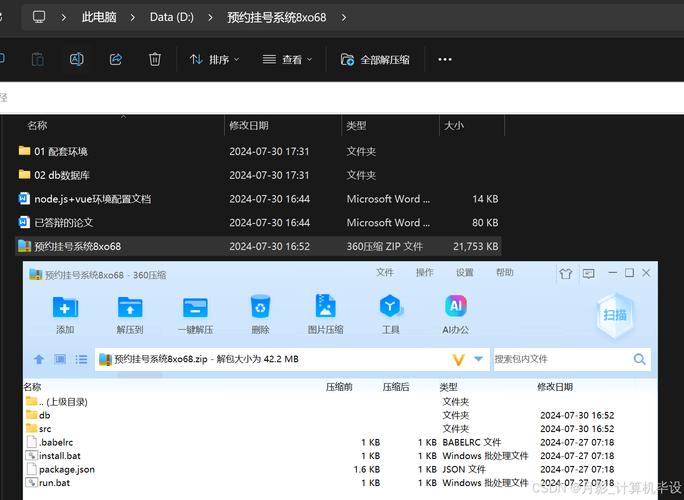This screenshot has height=500, width=684.
Task: Expand chevron after 此电脑 in address bar
Action: tap(133, 17)
